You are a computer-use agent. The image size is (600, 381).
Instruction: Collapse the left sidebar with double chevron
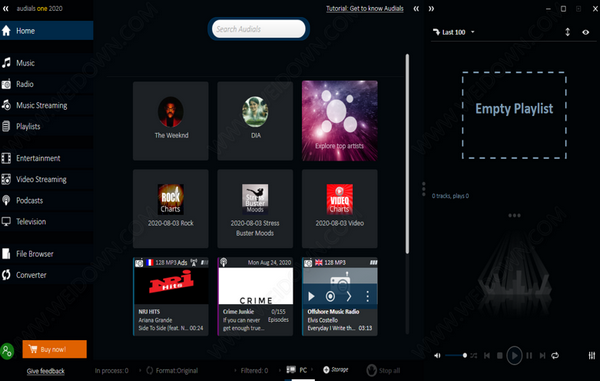[x=5, y=8]
